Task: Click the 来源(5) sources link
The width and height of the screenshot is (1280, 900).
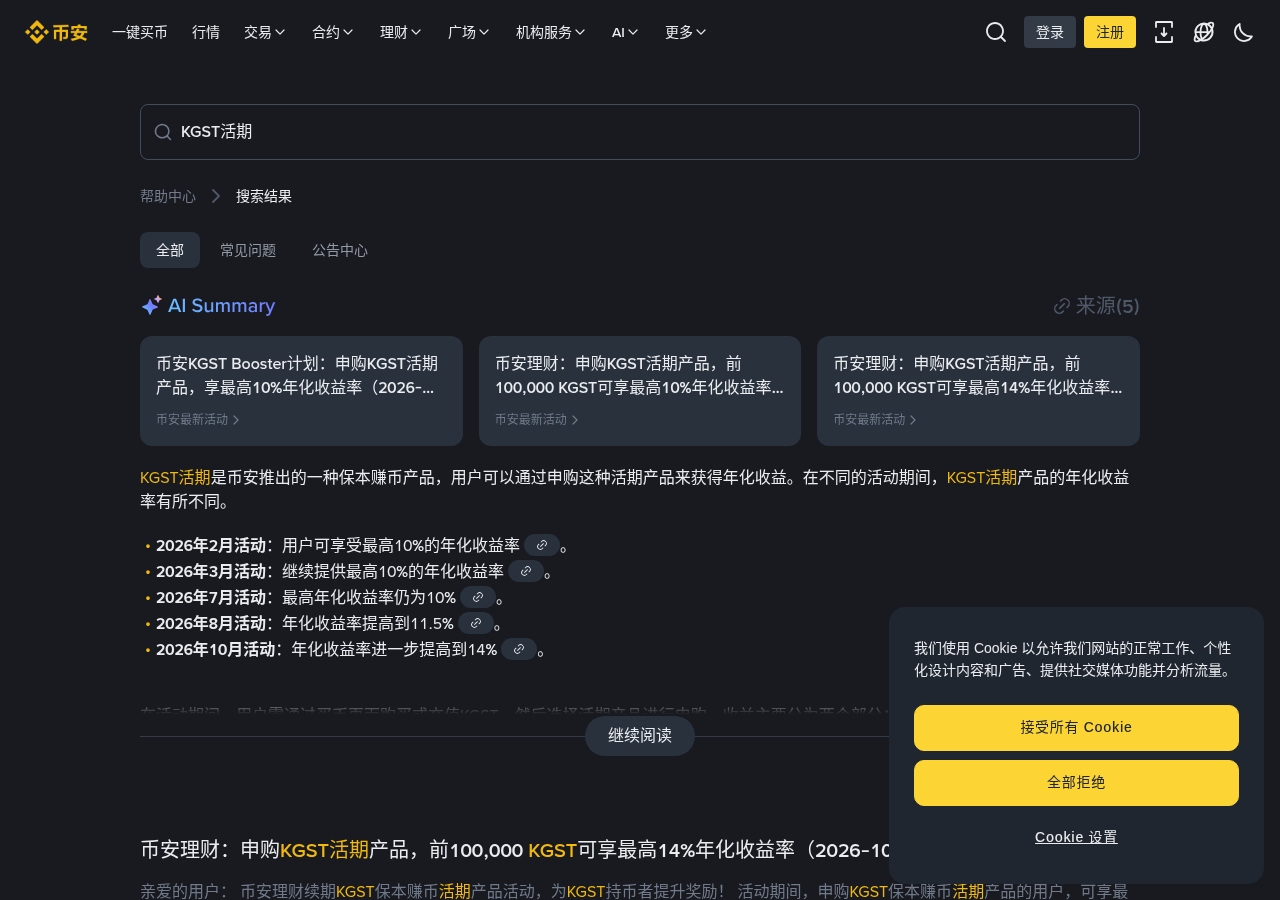Action: pyautogui.click(x=1097, y=306)
